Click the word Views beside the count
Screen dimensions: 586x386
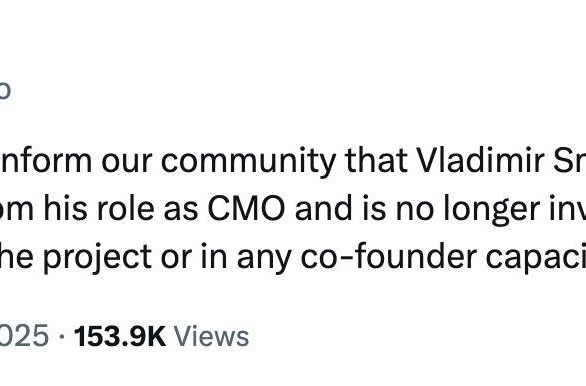[x=212, y=336]
